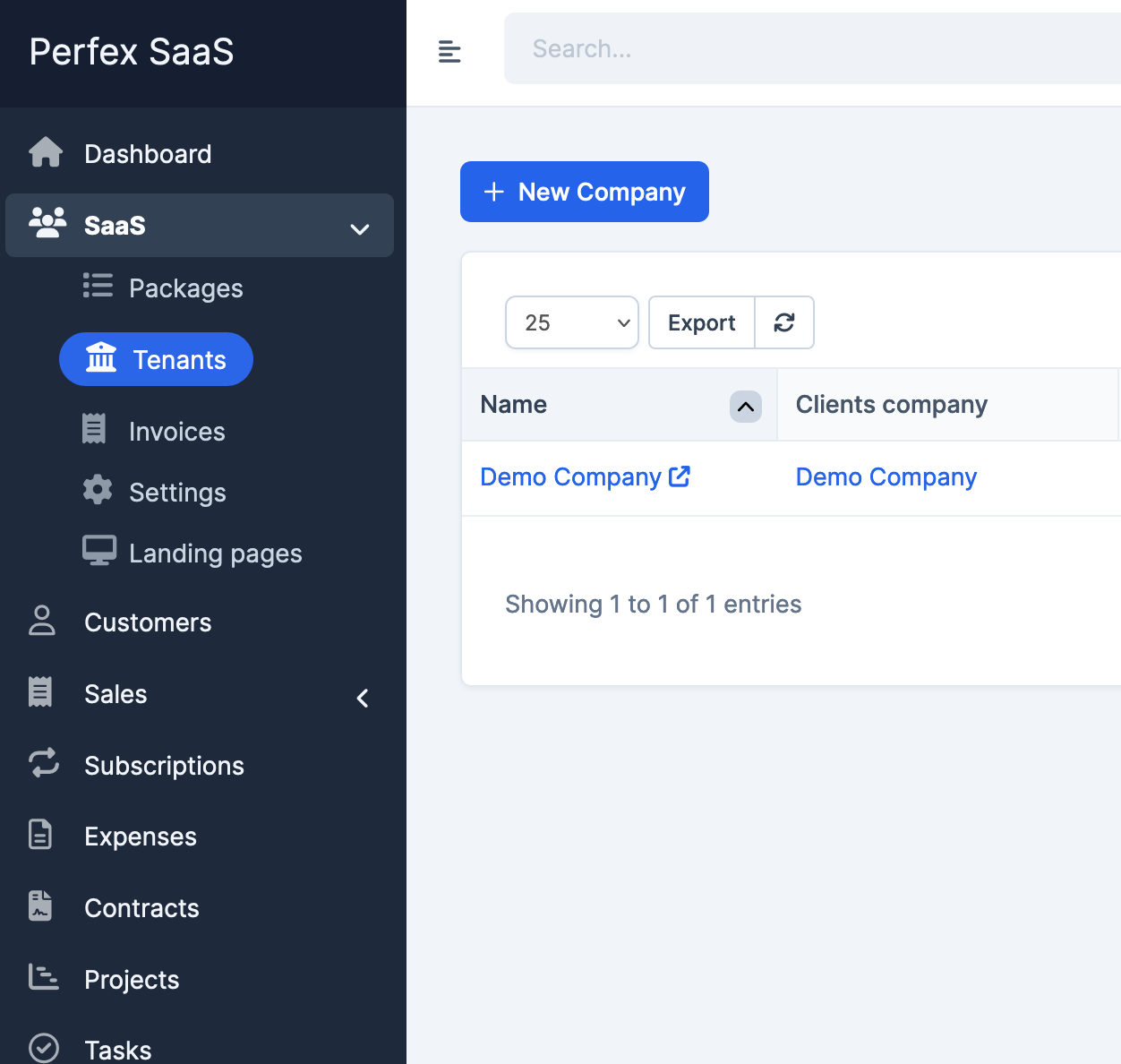Click the Invoices receipt icon
Image resolution: width=1121 pixels, height=1064 pixels.
pos(94,429)
